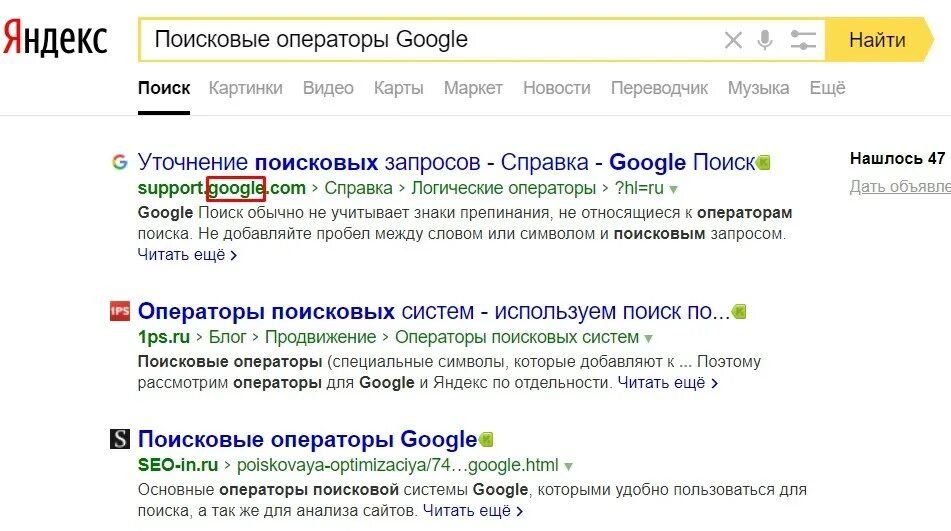Viewport: 951px width, 531px height.
Task: Open advanced search filter settings icon
Action: coord(802,40)
